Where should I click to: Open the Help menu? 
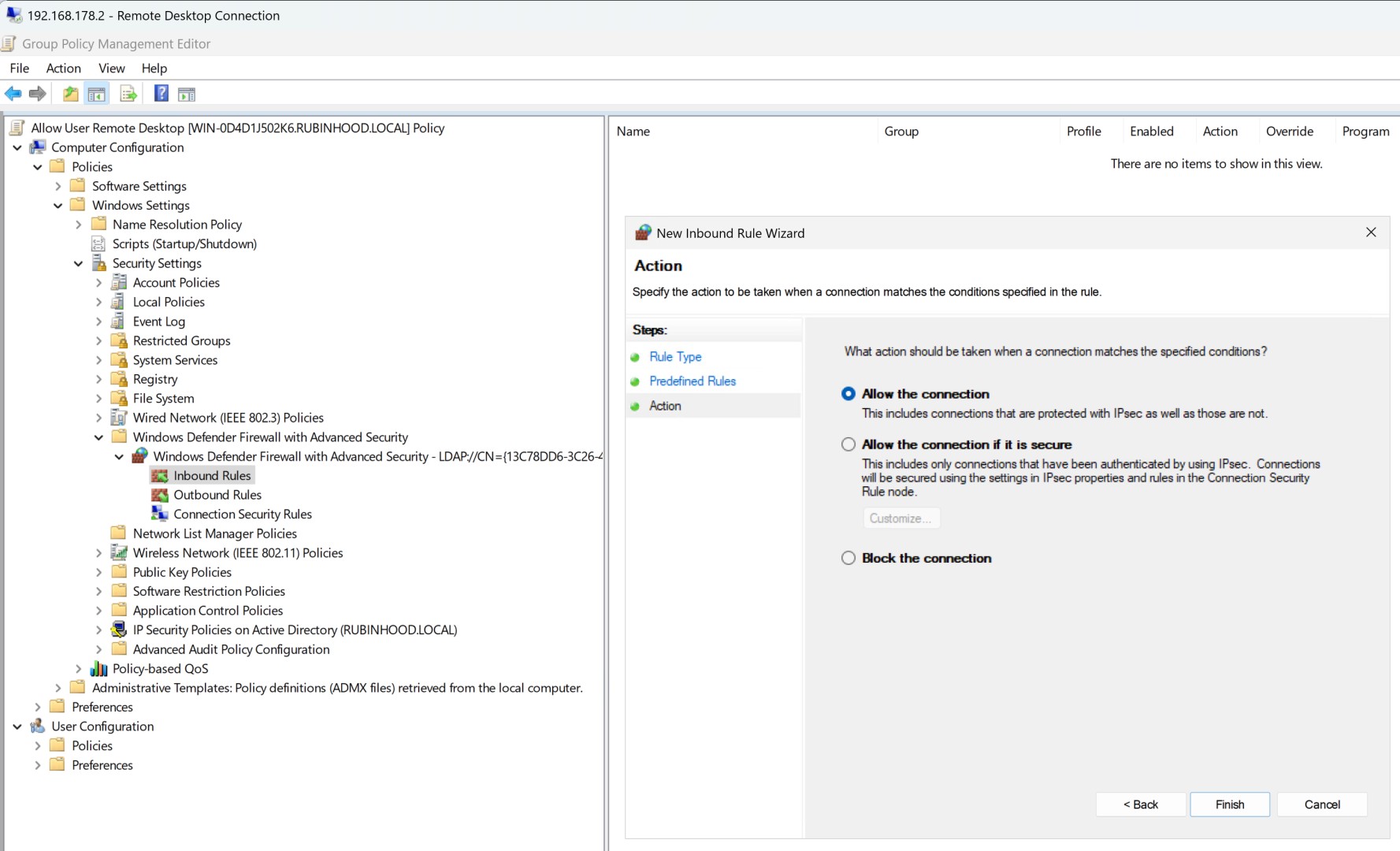154,69
